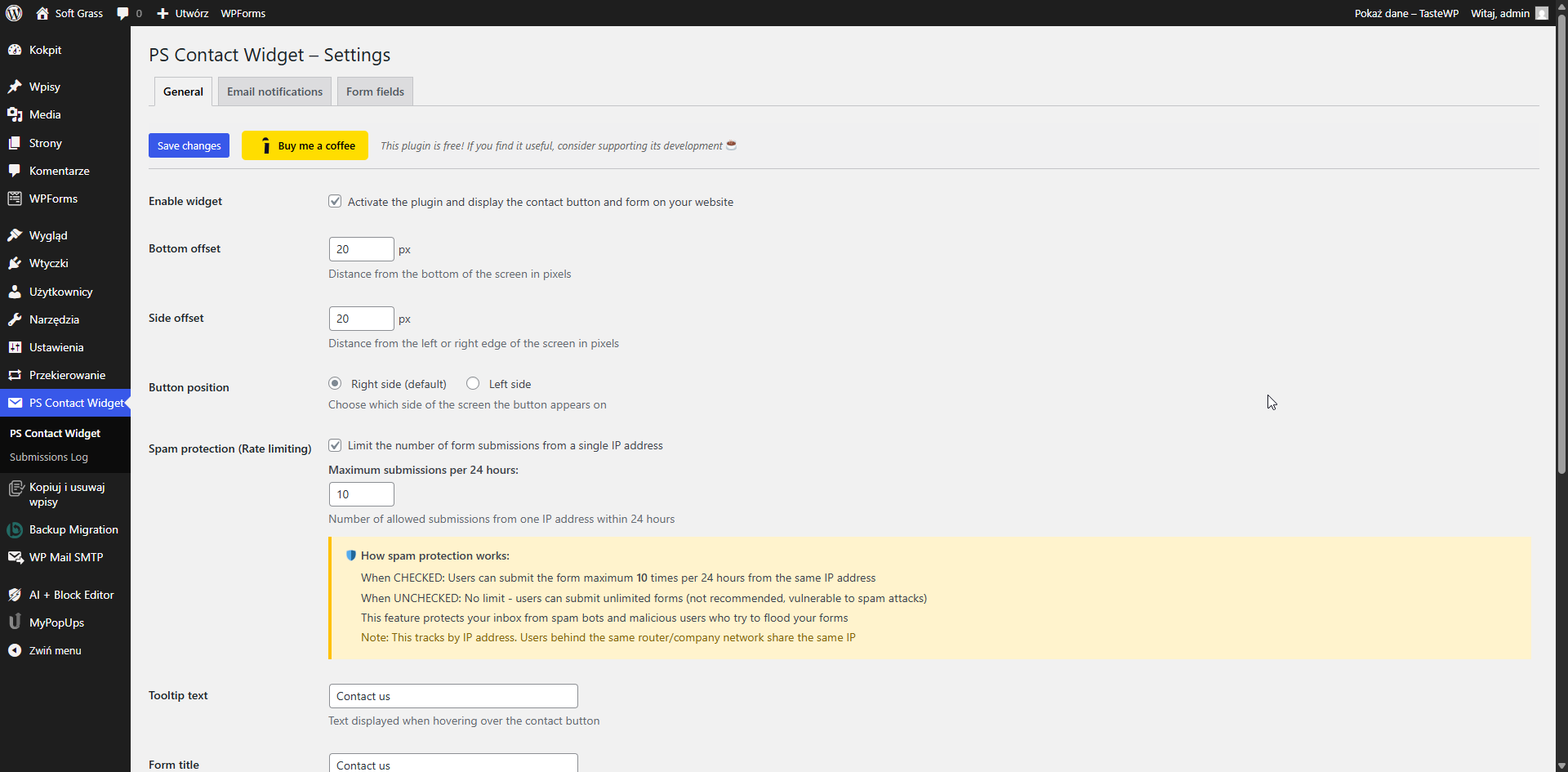Viewport: 1568px width, 772px height.
Task: Select the Left side button position
Action: 474,383
